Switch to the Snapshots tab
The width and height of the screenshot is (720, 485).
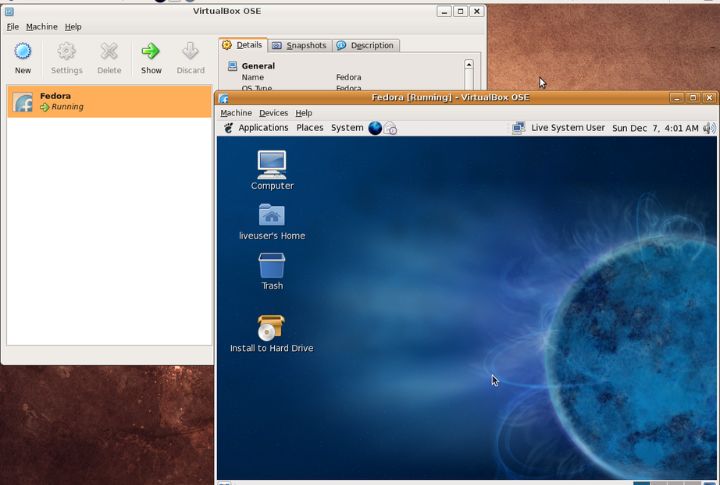(x=299, y=45)
